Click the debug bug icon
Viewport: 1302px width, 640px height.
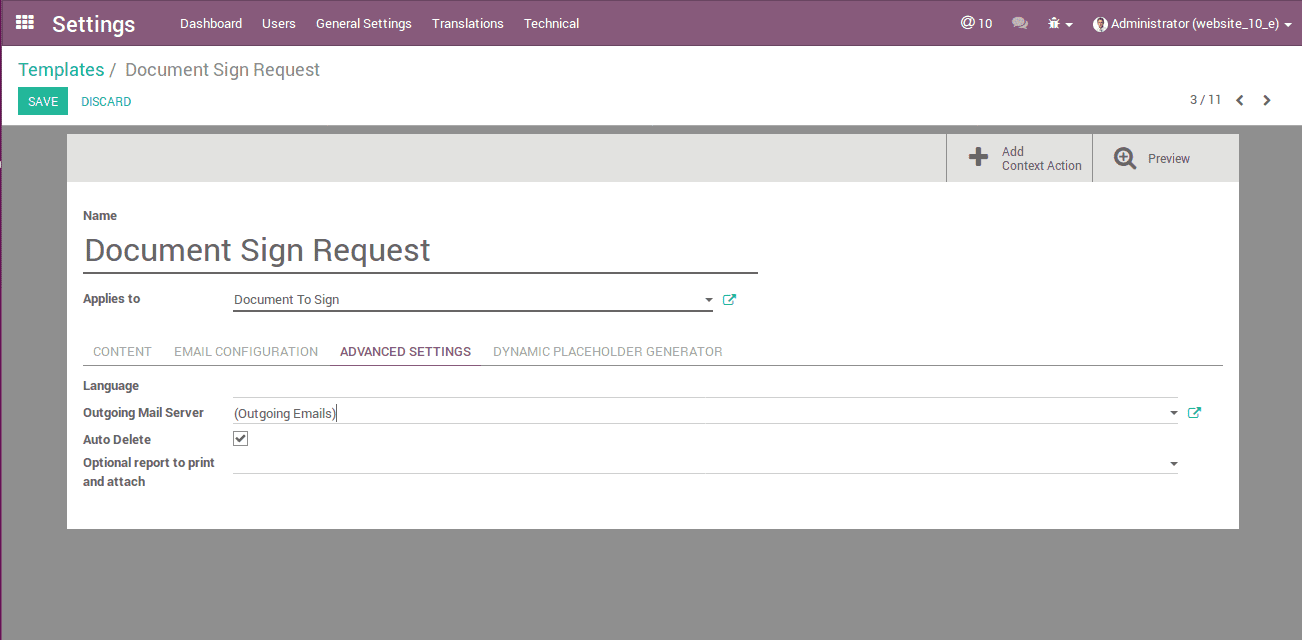pyautogui.click(x=1055, y=22)
